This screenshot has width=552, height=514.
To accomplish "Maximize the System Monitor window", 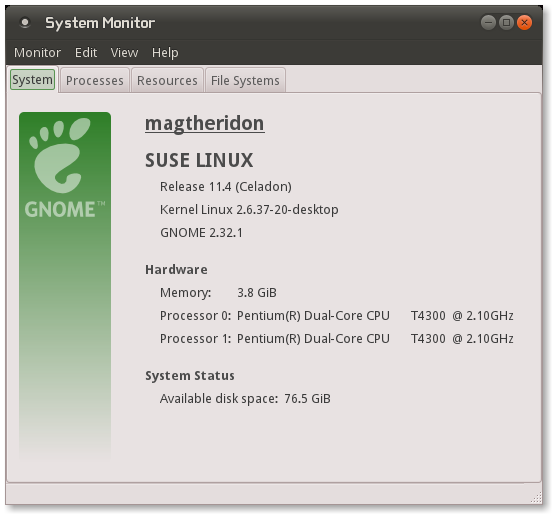I will coord(506,23).
